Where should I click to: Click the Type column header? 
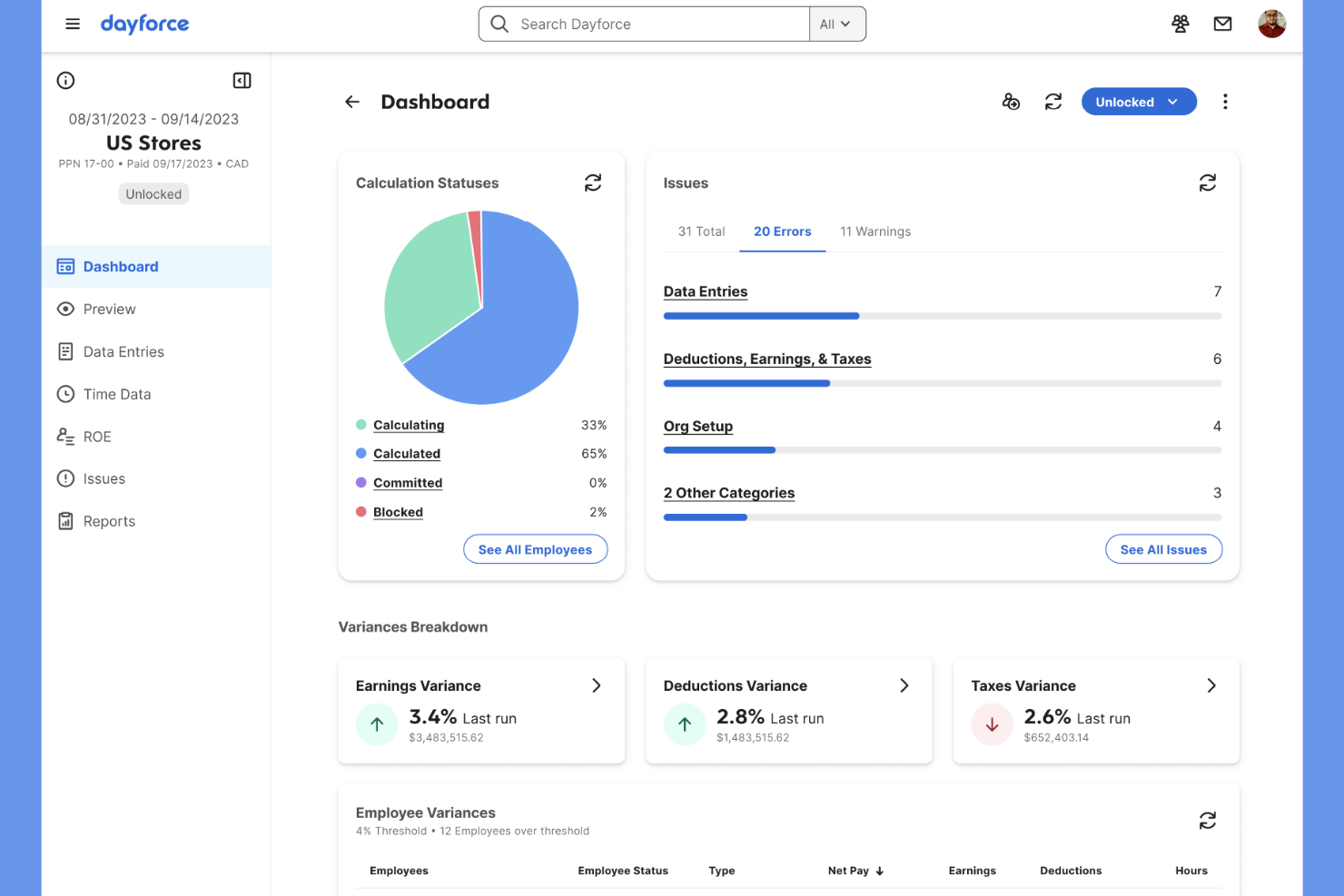point(722,871)
